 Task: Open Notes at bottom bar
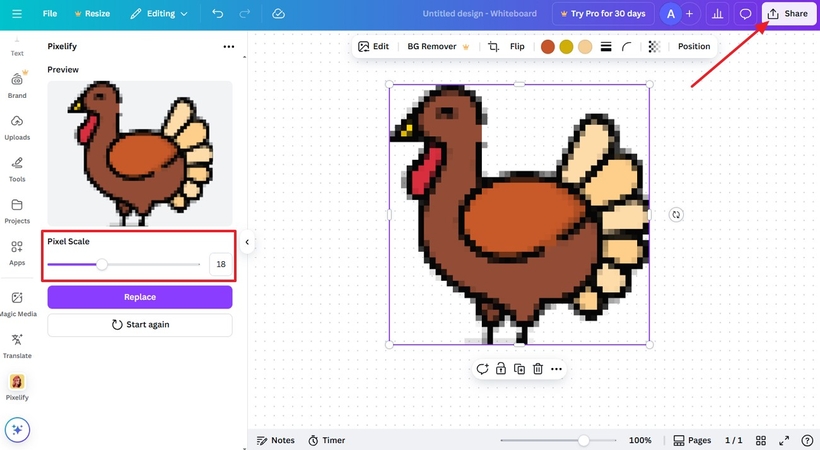click(276, 440)
